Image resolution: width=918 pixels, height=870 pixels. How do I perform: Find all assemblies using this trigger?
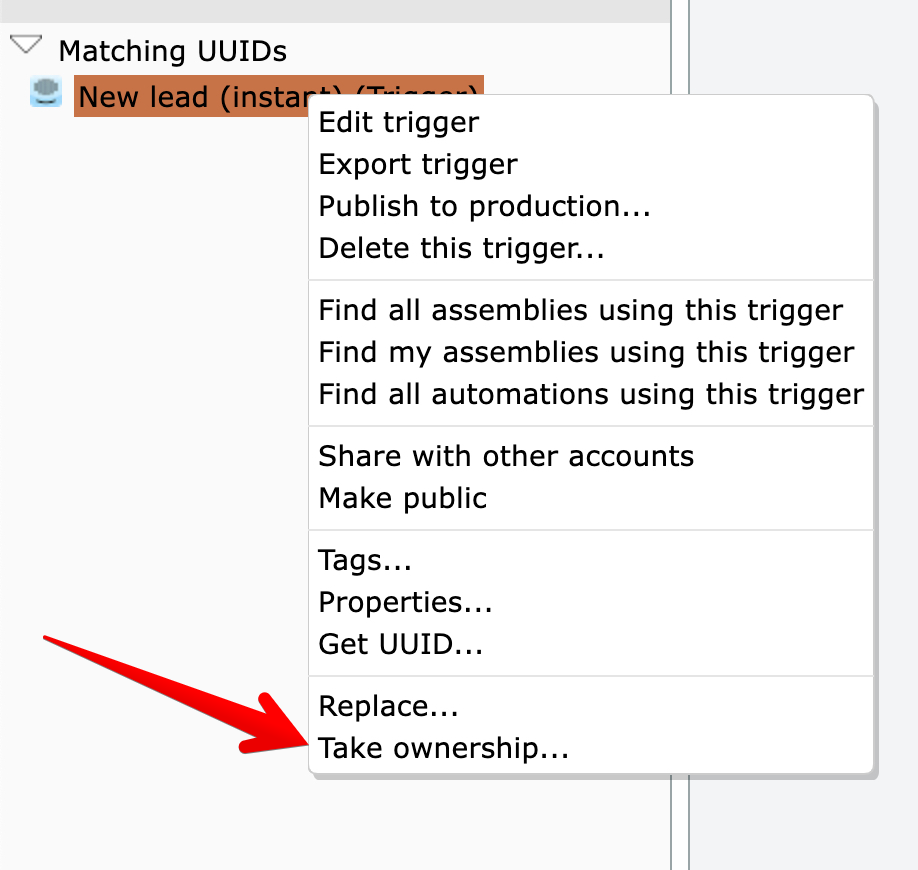[580, 311]
